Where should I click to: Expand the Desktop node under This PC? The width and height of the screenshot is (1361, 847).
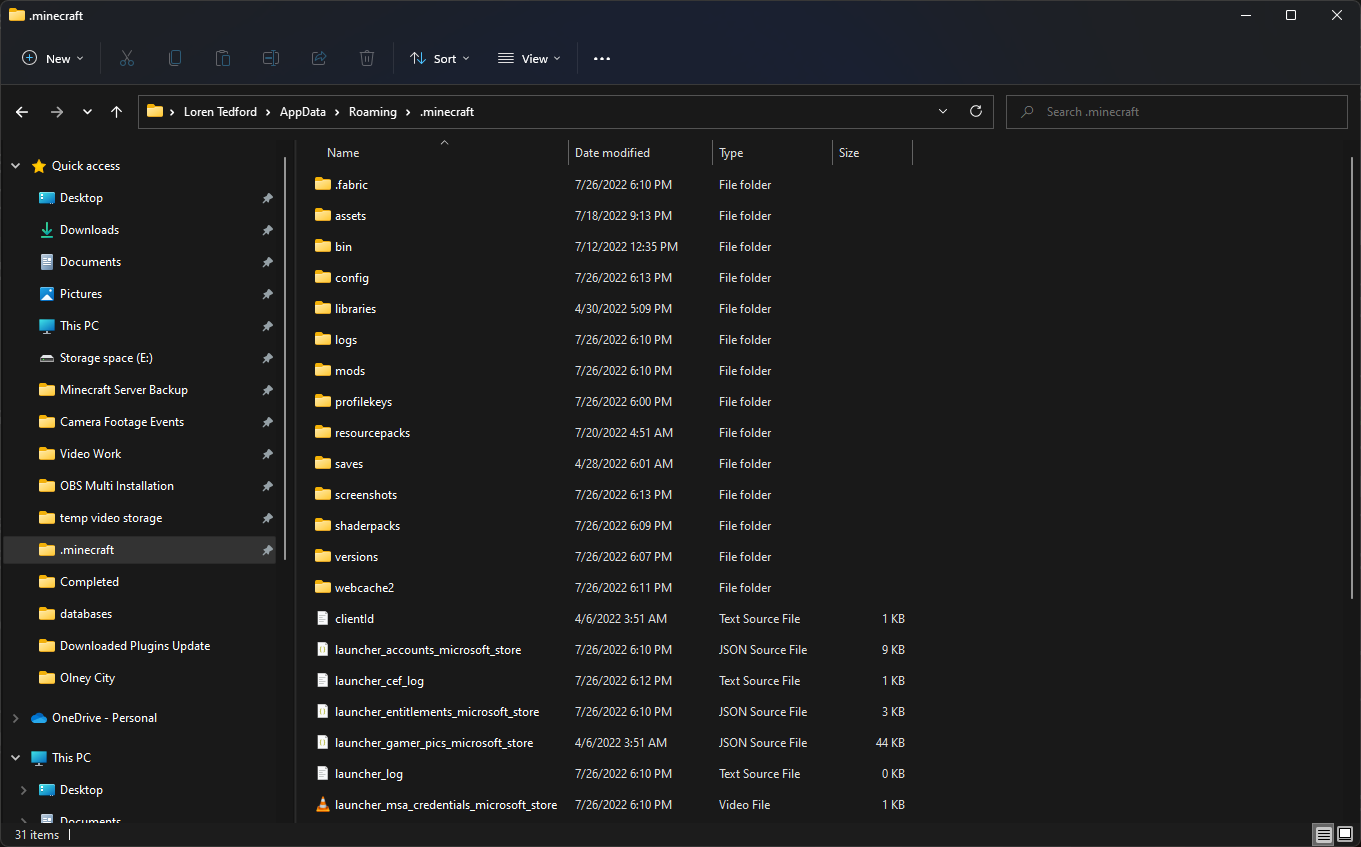23,790
